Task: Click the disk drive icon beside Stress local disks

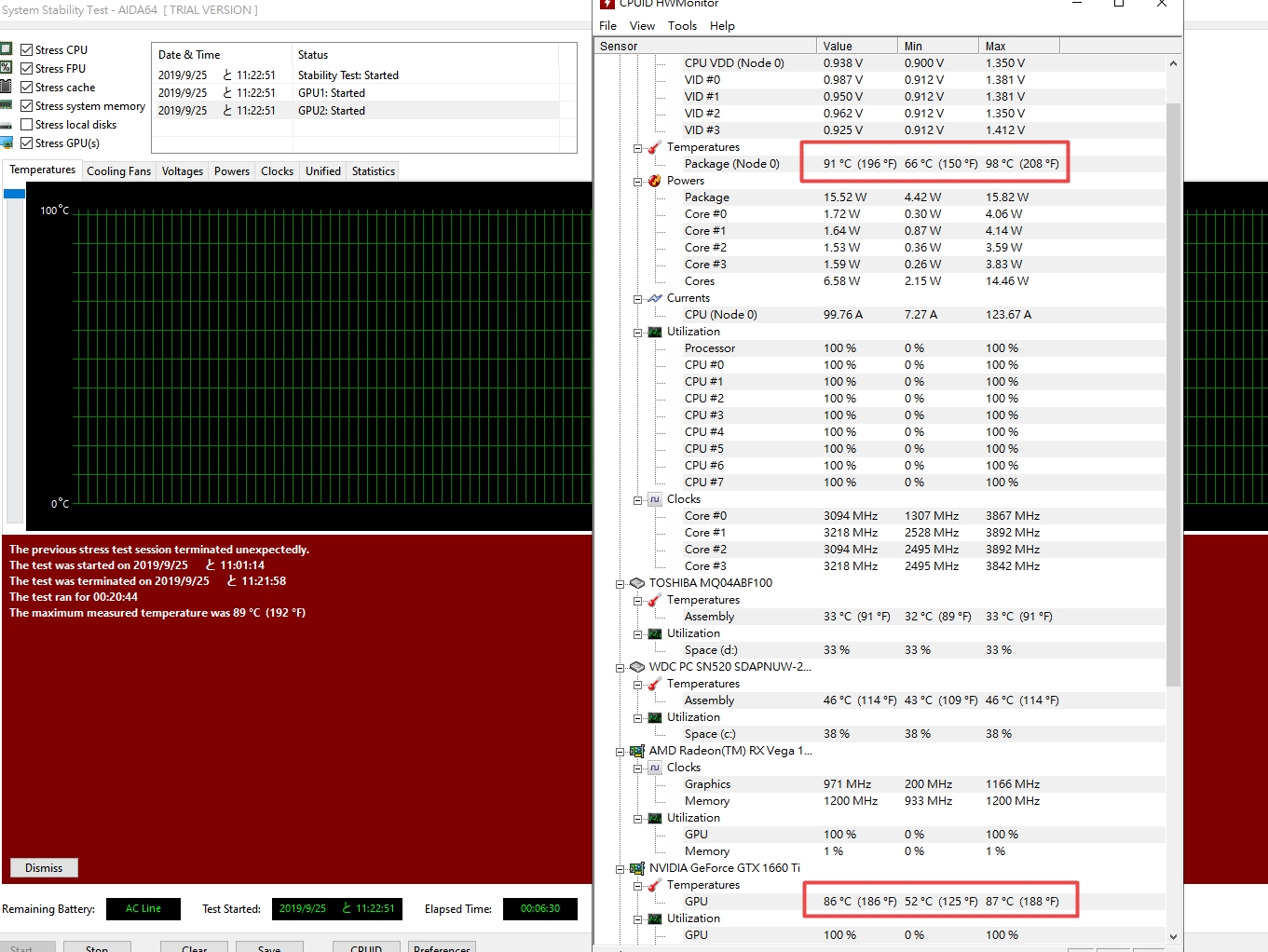Action: click(x=6, y=124)
